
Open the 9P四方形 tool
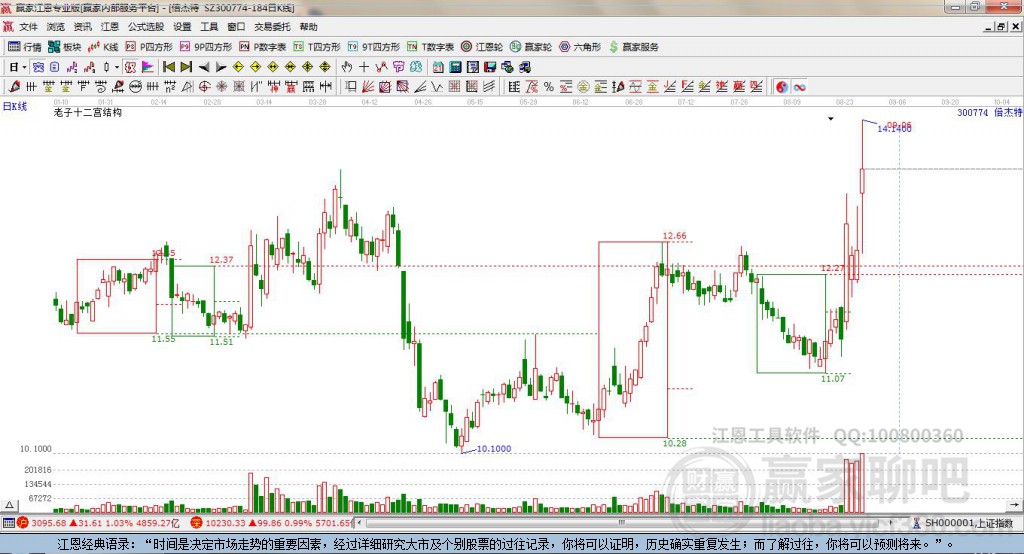(206, 47)
